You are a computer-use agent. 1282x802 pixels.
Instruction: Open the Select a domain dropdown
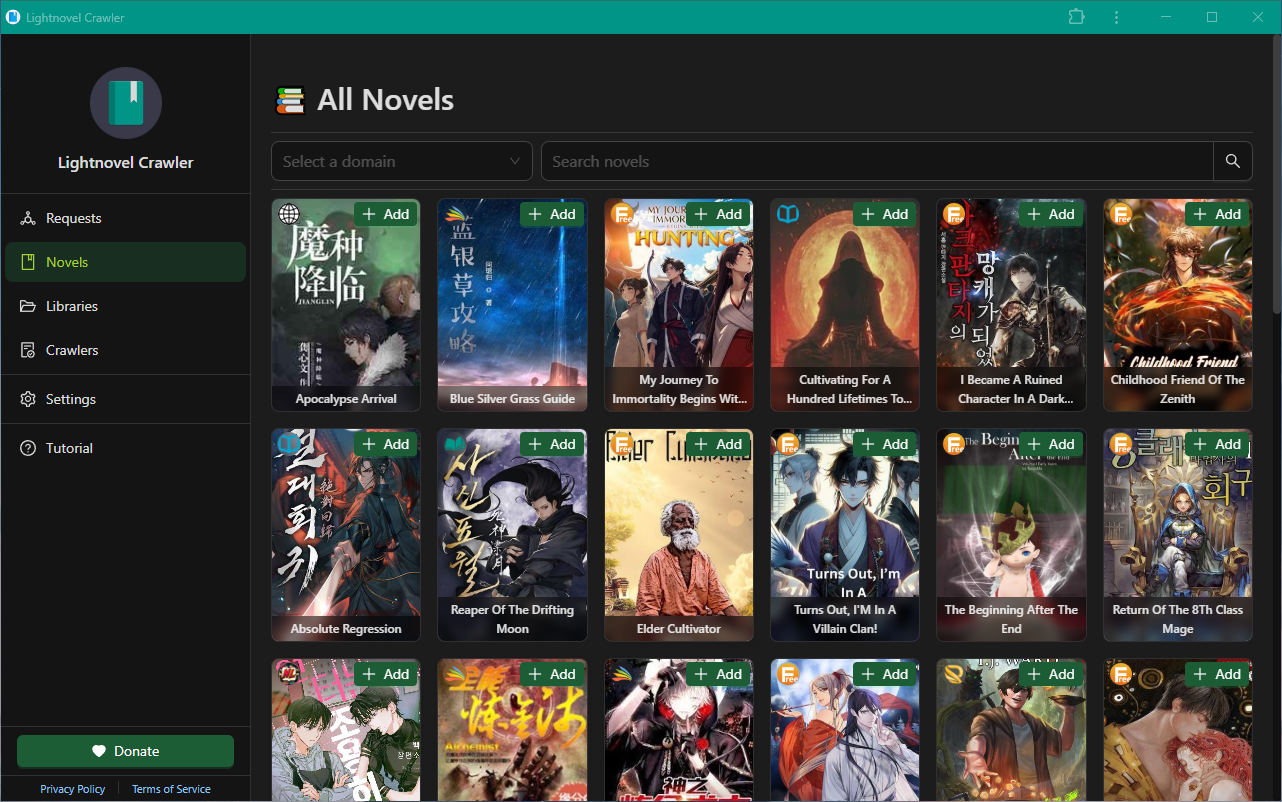[402, 161]
